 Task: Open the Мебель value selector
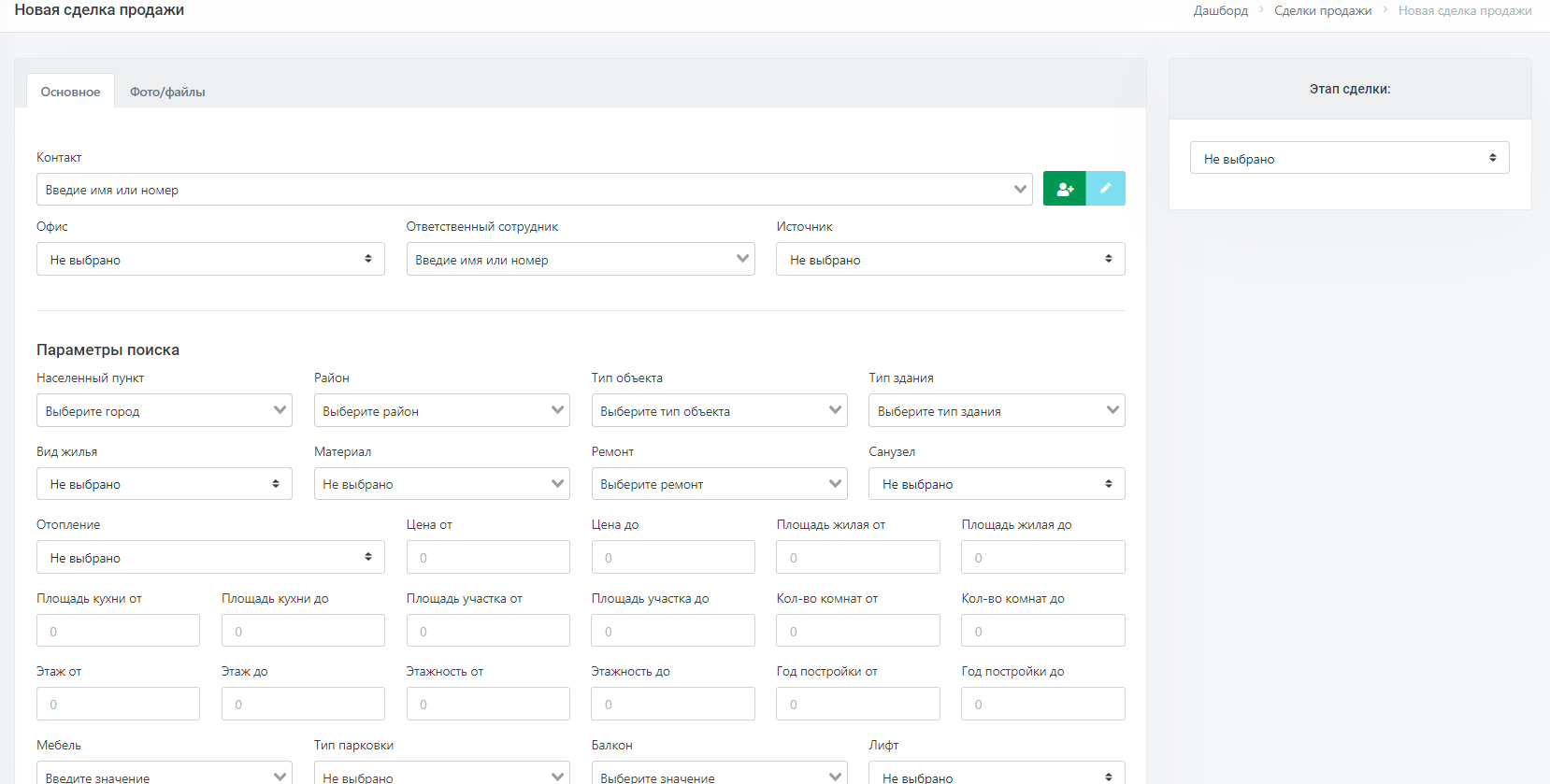(x=165, y=774)
